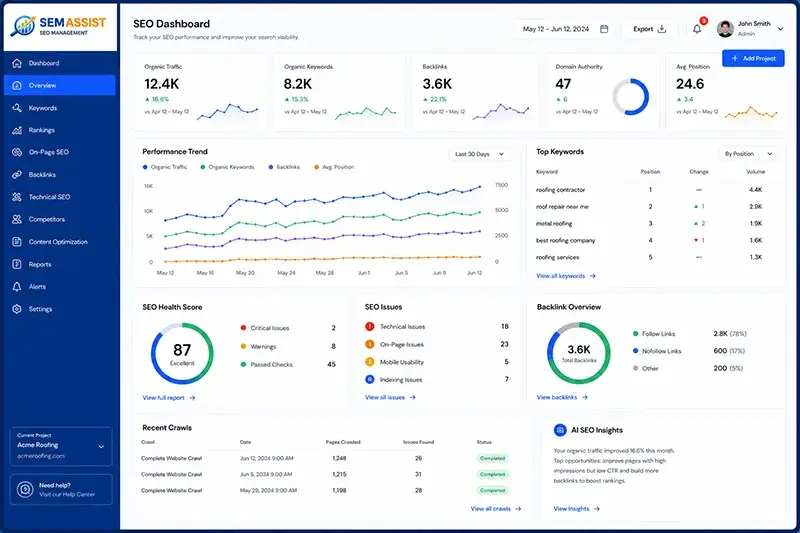Click the Passed Checks count 45
The width and height of the screenshot is (800, 533).
331,364
